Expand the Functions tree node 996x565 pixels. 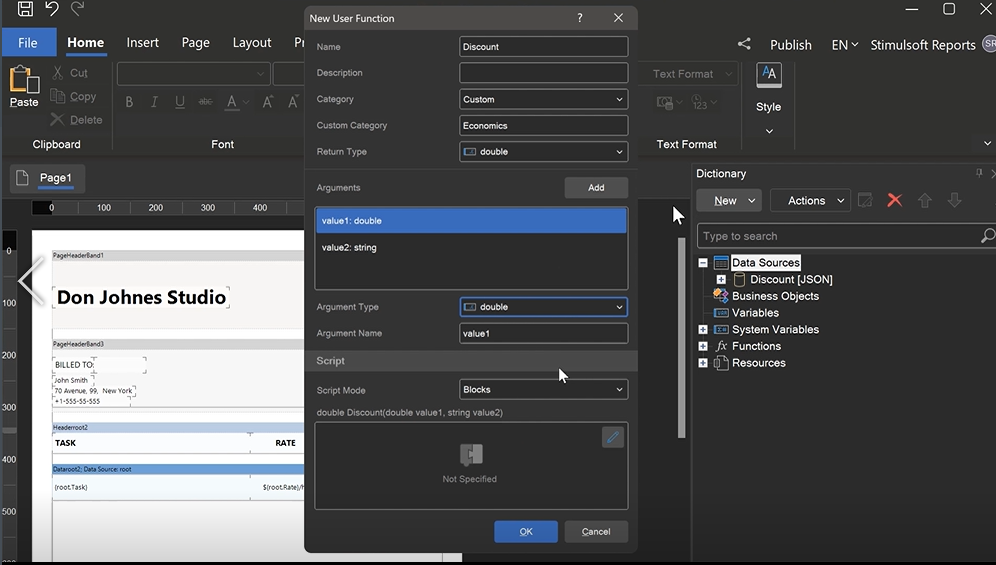(703, 346)
